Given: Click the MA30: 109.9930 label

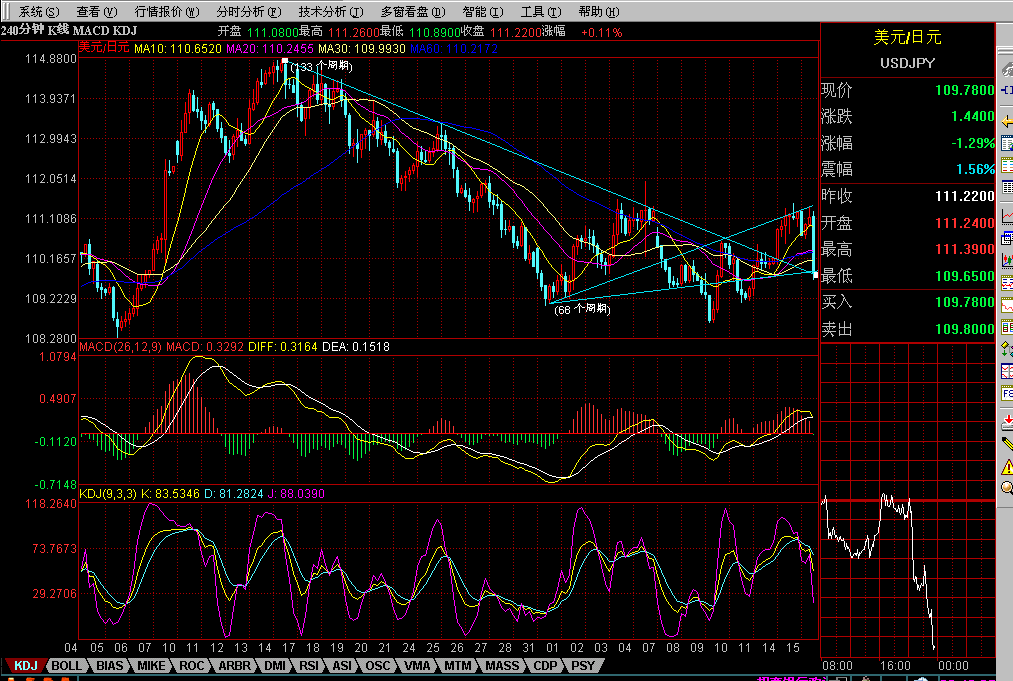Looking at the screenshot, I should coord(362,48).
